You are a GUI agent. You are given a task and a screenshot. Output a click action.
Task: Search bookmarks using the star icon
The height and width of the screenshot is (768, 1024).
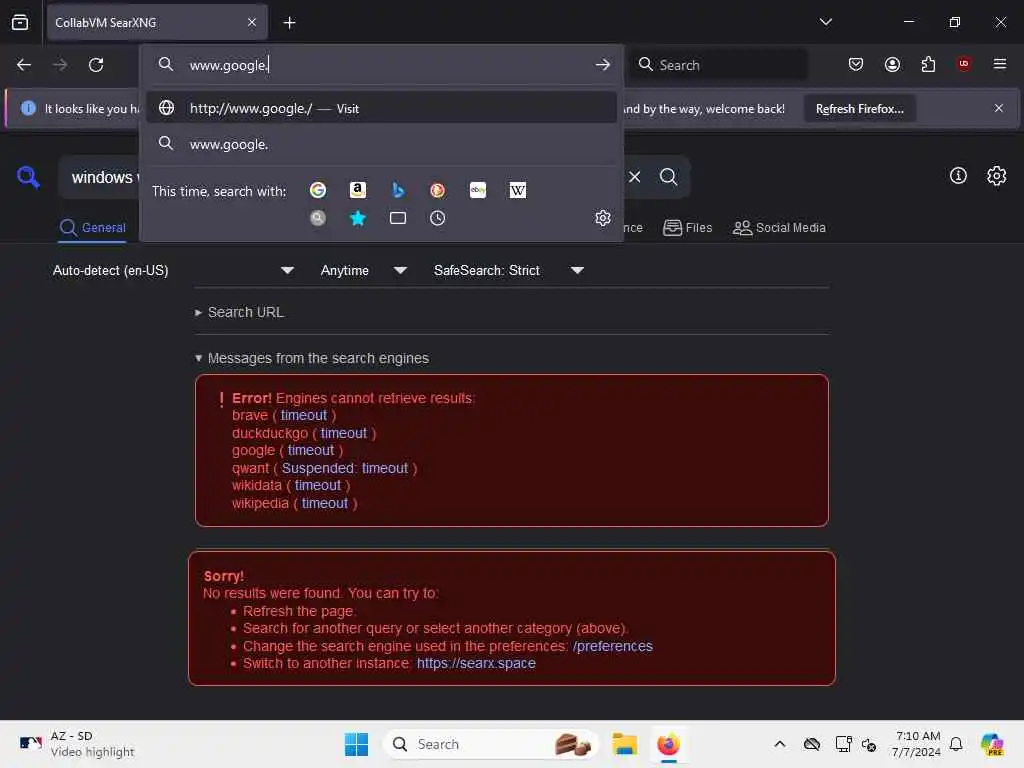pos(358,218)
